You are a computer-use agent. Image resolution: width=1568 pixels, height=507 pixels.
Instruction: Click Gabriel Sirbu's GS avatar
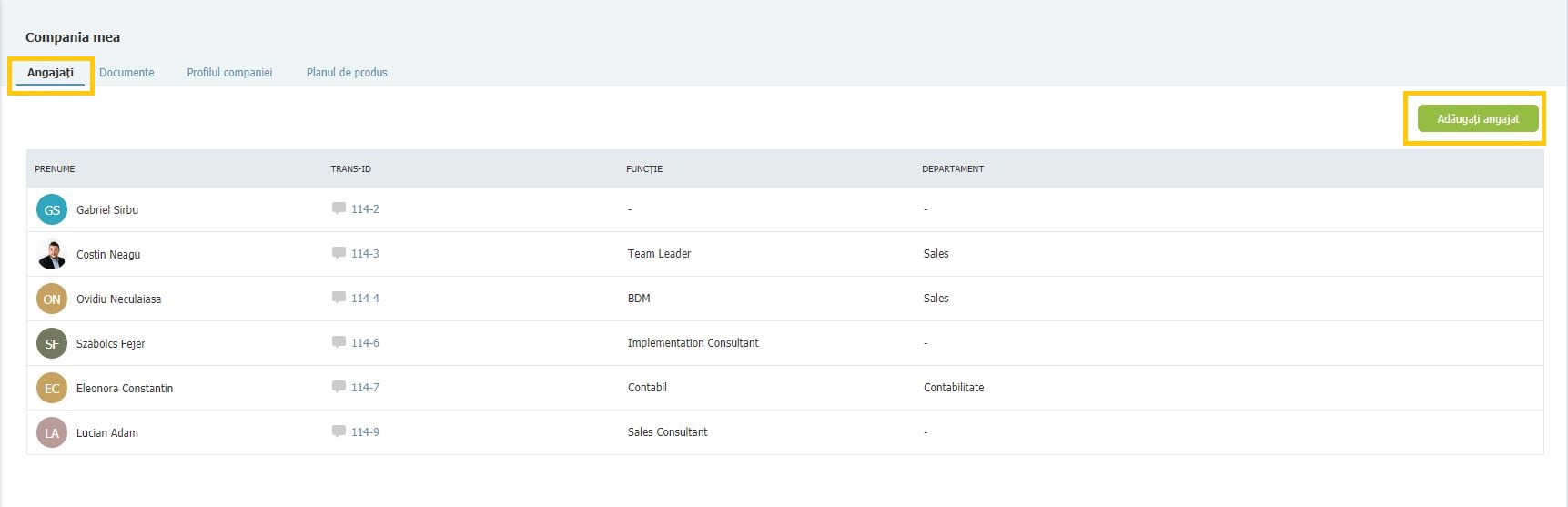(x=52, y=209)
